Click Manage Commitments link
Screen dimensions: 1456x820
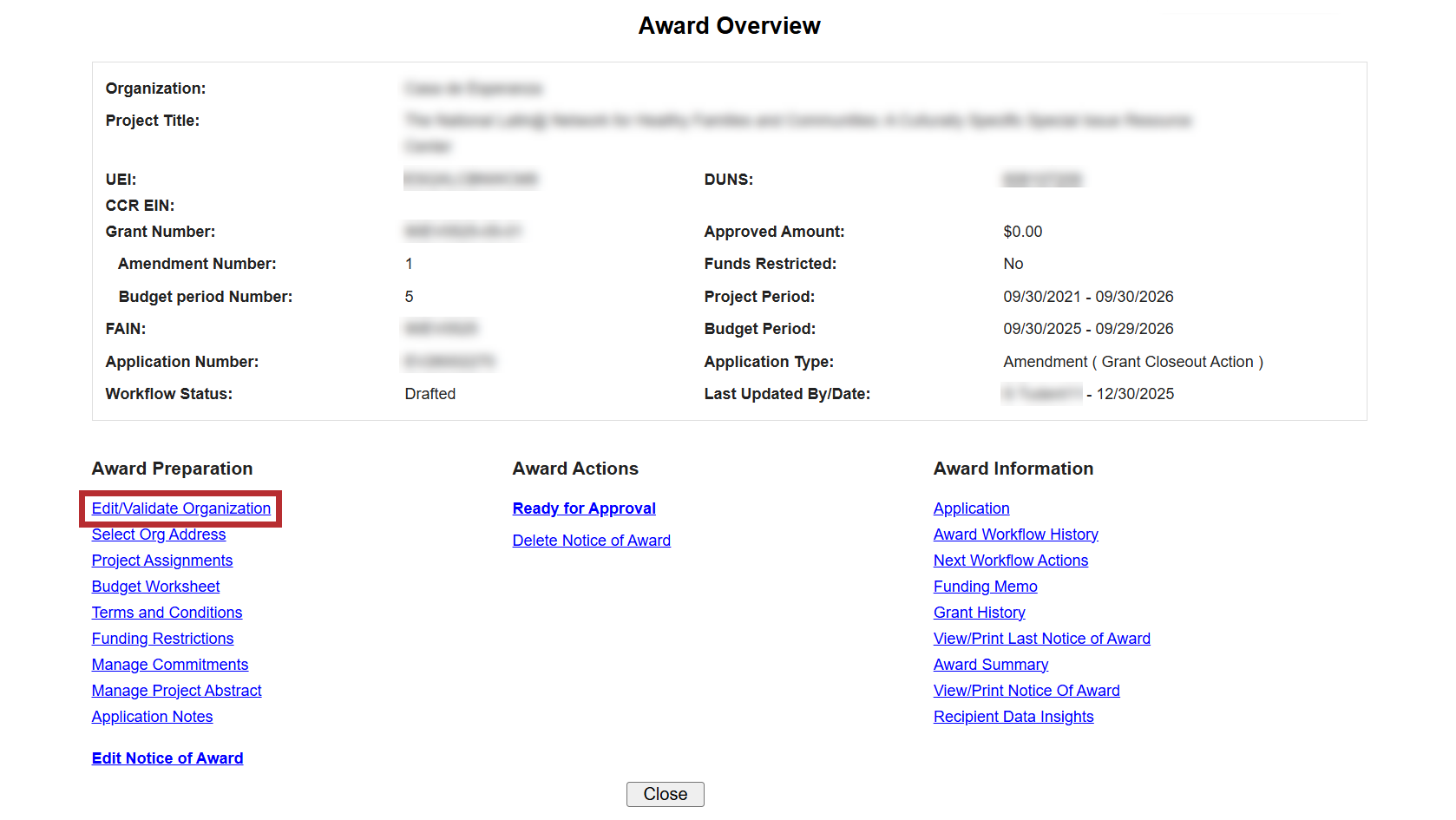170,665
